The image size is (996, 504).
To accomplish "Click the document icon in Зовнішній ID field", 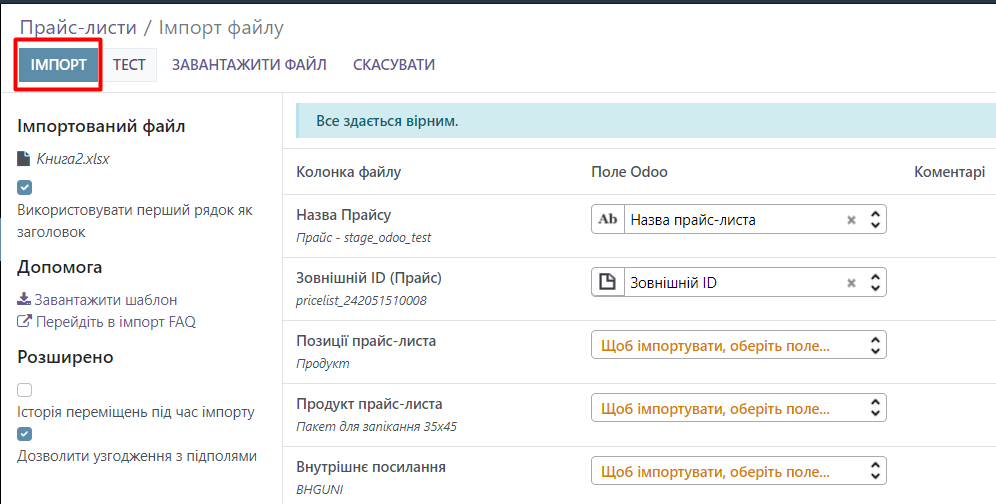I will pos(607,283).
